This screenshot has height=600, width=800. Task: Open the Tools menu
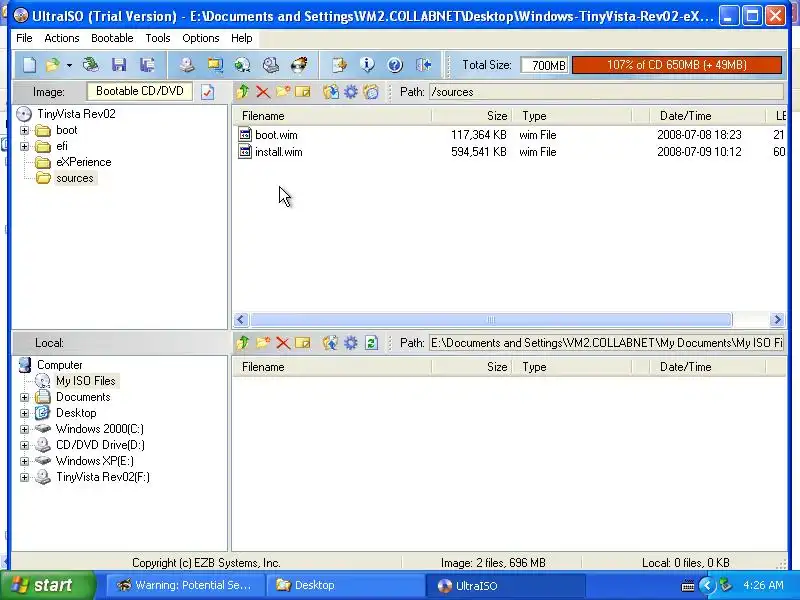pos(158,38)
